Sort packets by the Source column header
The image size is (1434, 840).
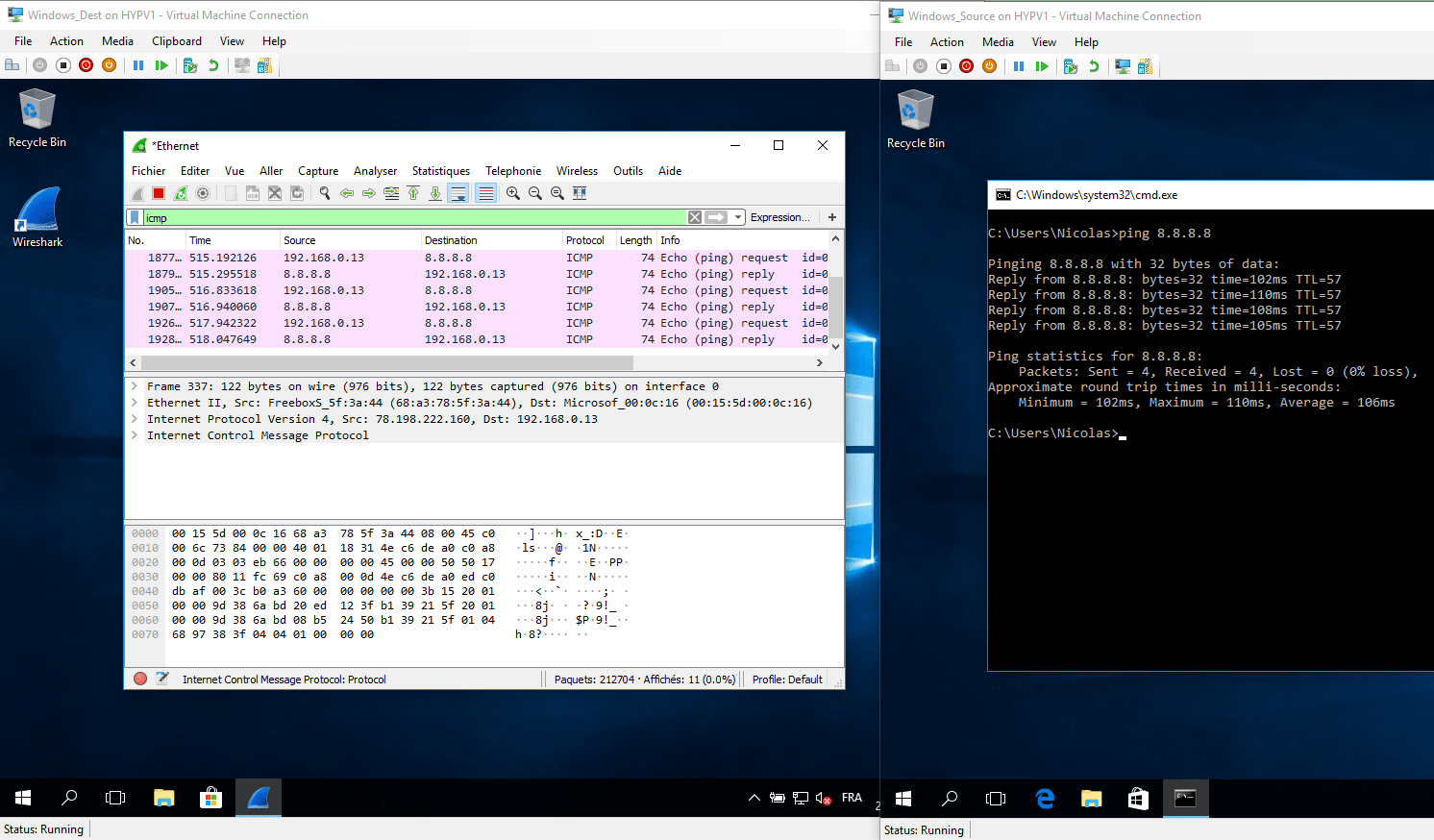[350, 240]
